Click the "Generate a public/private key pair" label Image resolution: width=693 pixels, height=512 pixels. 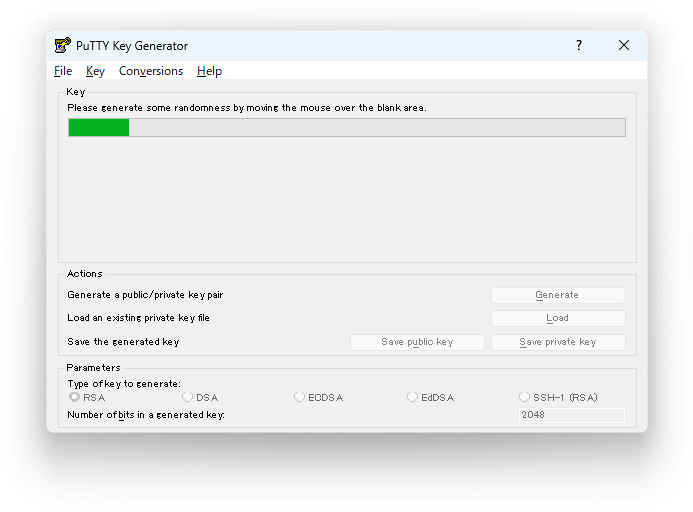click(x=145, y=295)
